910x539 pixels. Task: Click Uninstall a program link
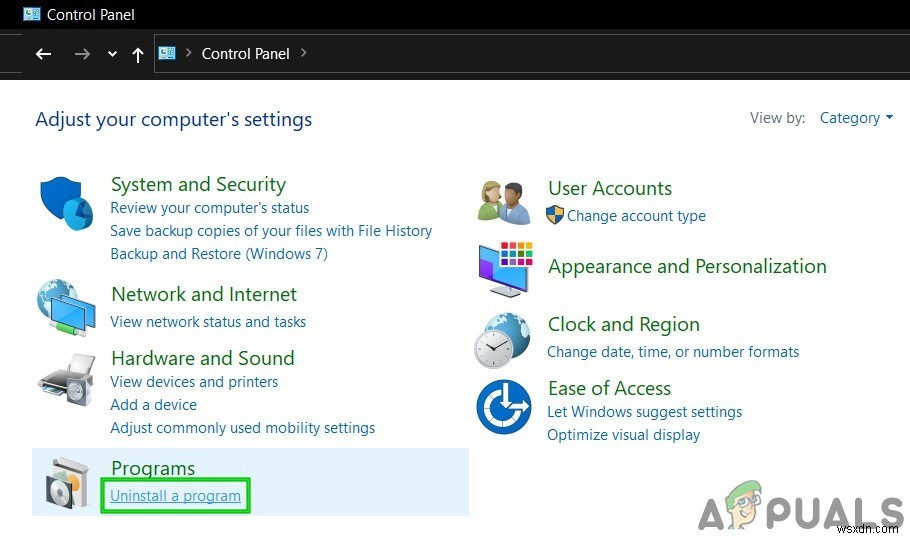coord(175,496)
